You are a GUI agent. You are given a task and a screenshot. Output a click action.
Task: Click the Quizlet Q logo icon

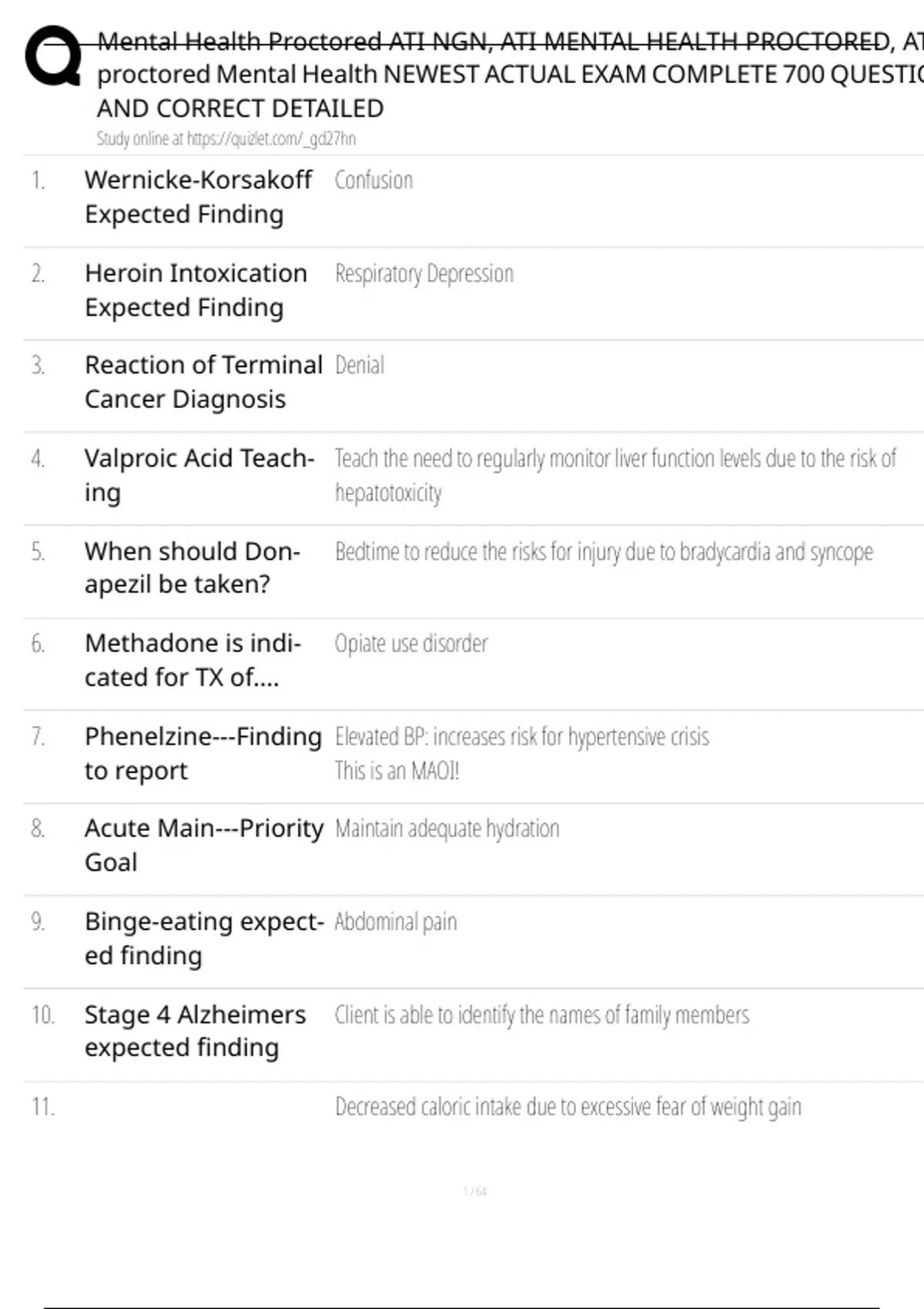pos(53,55)
